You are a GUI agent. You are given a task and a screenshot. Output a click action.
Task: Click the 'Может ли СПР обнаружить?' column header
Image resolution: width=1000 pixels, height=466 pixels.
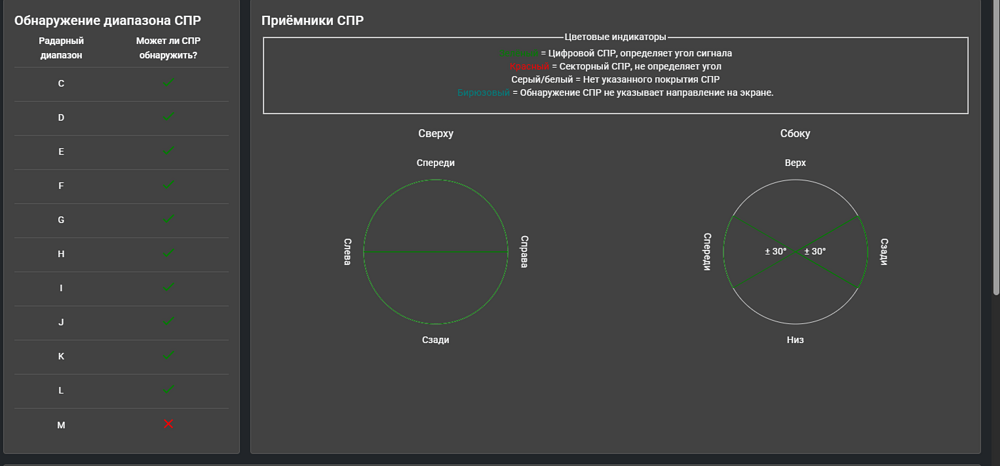pyautogui.click(x=167, y=48)
